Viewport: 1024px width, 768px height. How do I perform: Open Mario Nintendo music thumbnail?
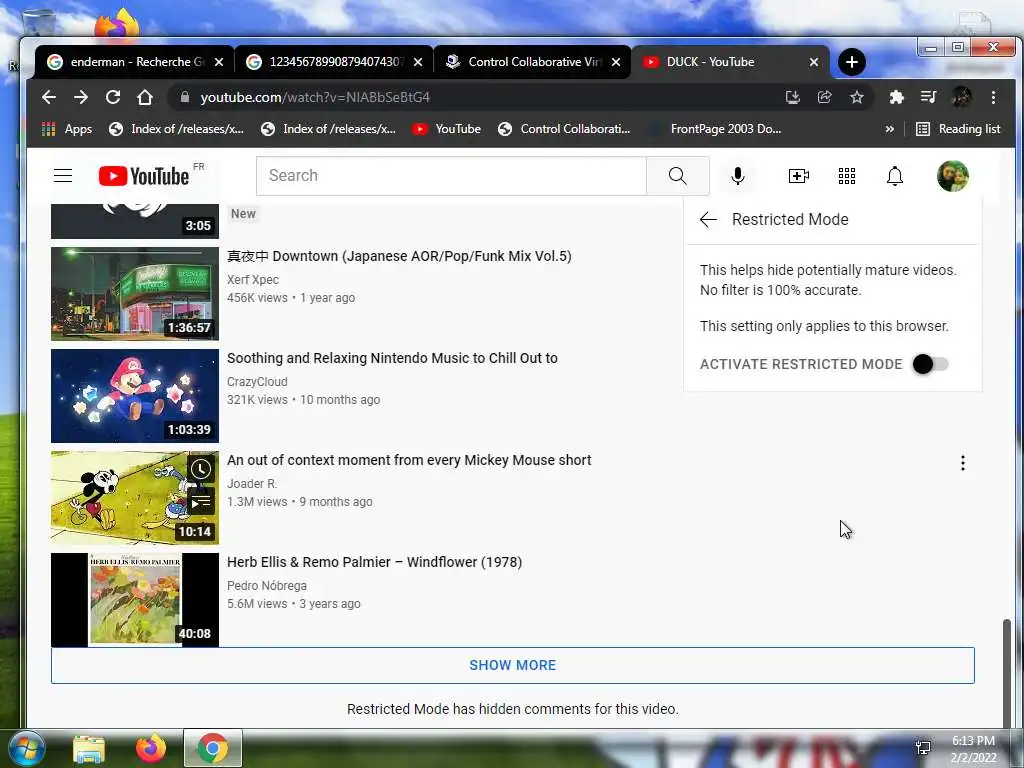click(x=135, y=396)
